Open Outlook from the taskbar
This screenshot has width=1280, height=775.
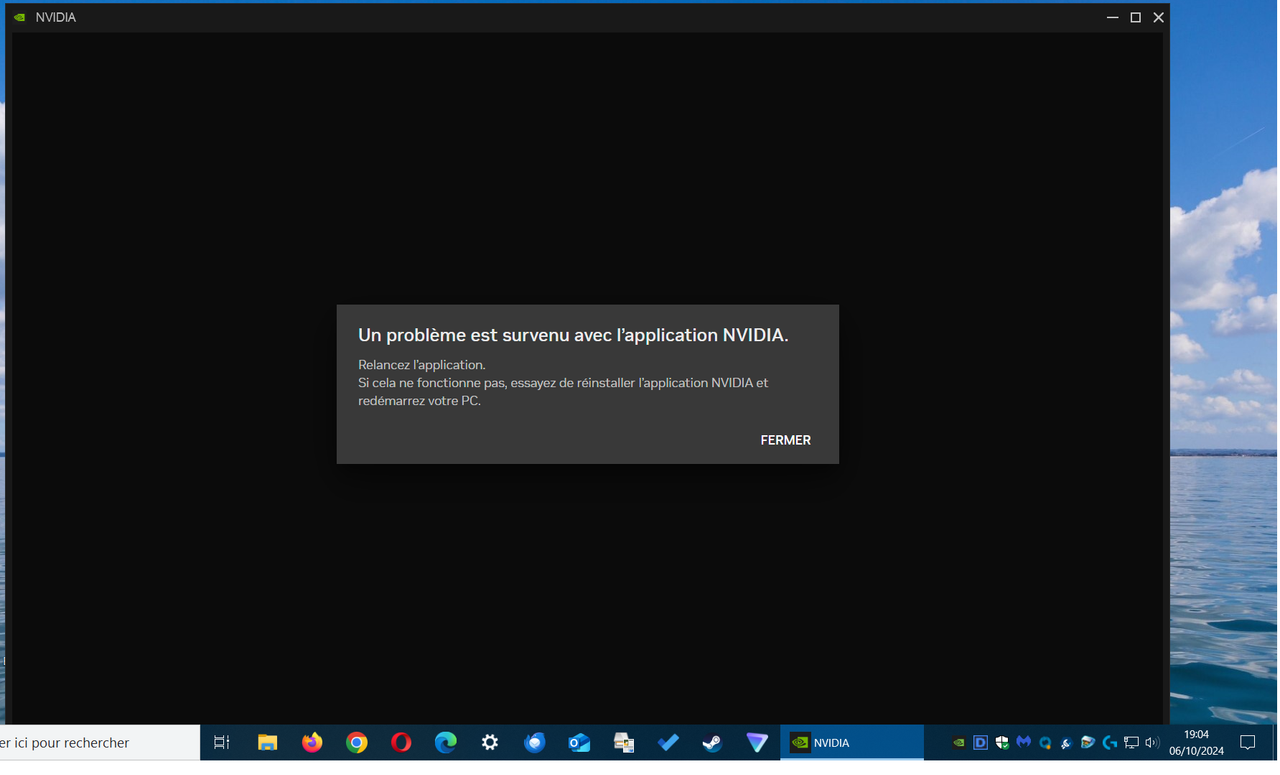pyautogui.click(x=578, y=742)
